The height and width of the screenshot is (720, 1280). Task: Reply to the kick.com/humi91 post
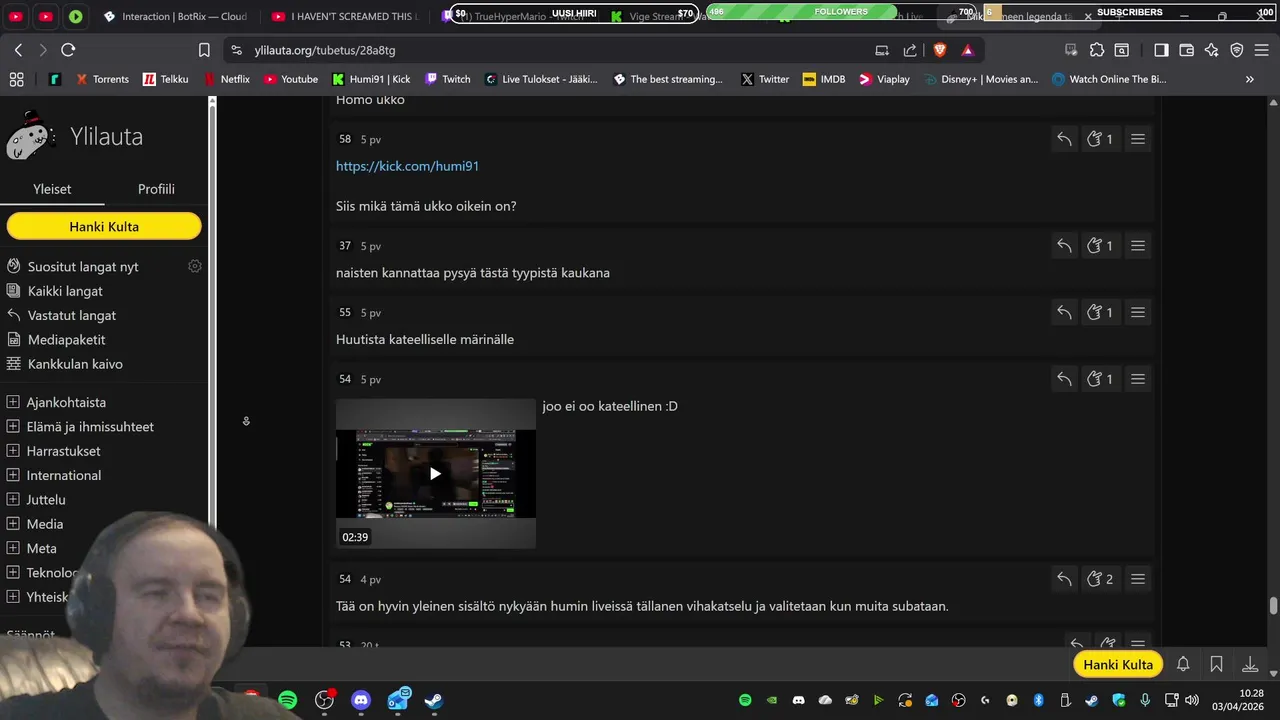pyautogui.click(x=1064, y=139)
